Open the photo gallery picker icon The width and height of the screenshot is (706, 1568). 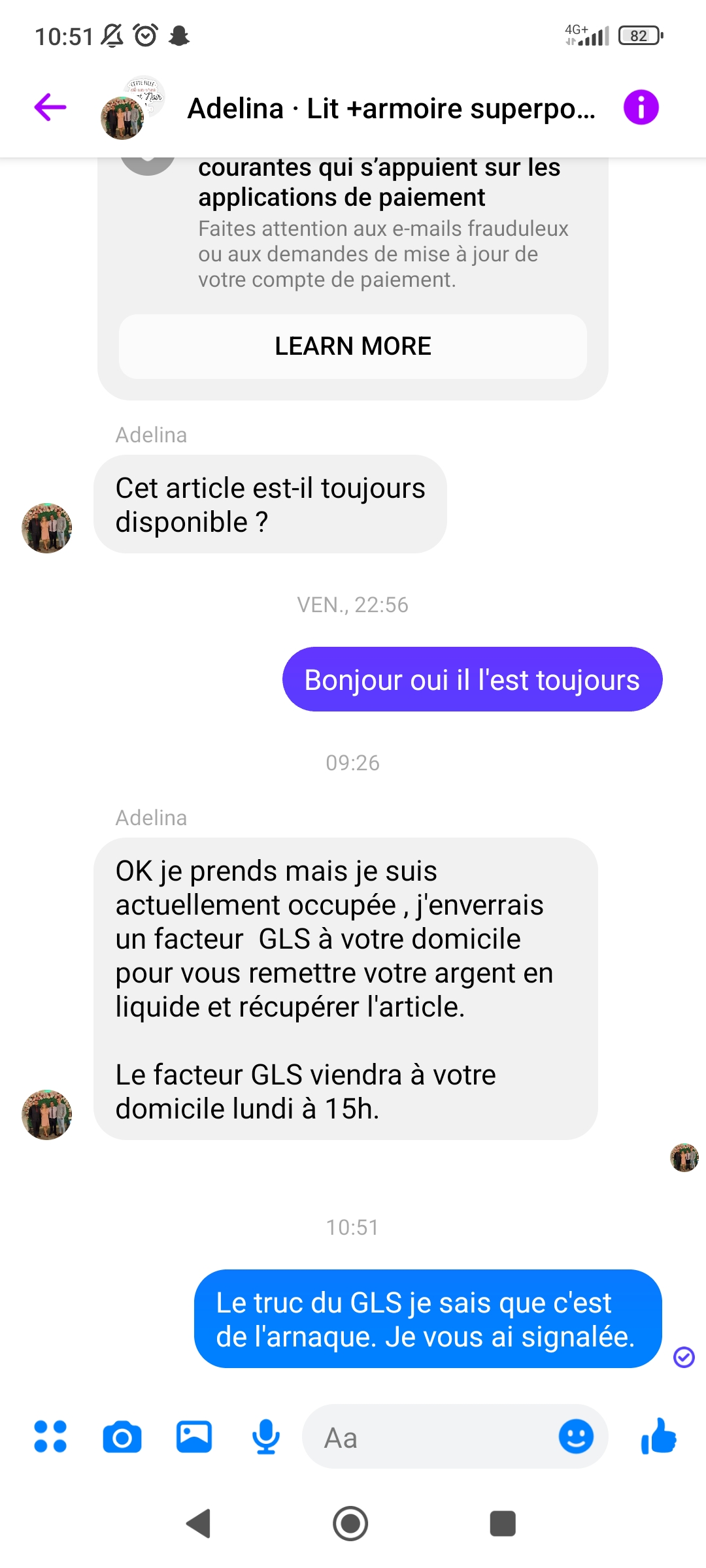tap(194, 1437)
